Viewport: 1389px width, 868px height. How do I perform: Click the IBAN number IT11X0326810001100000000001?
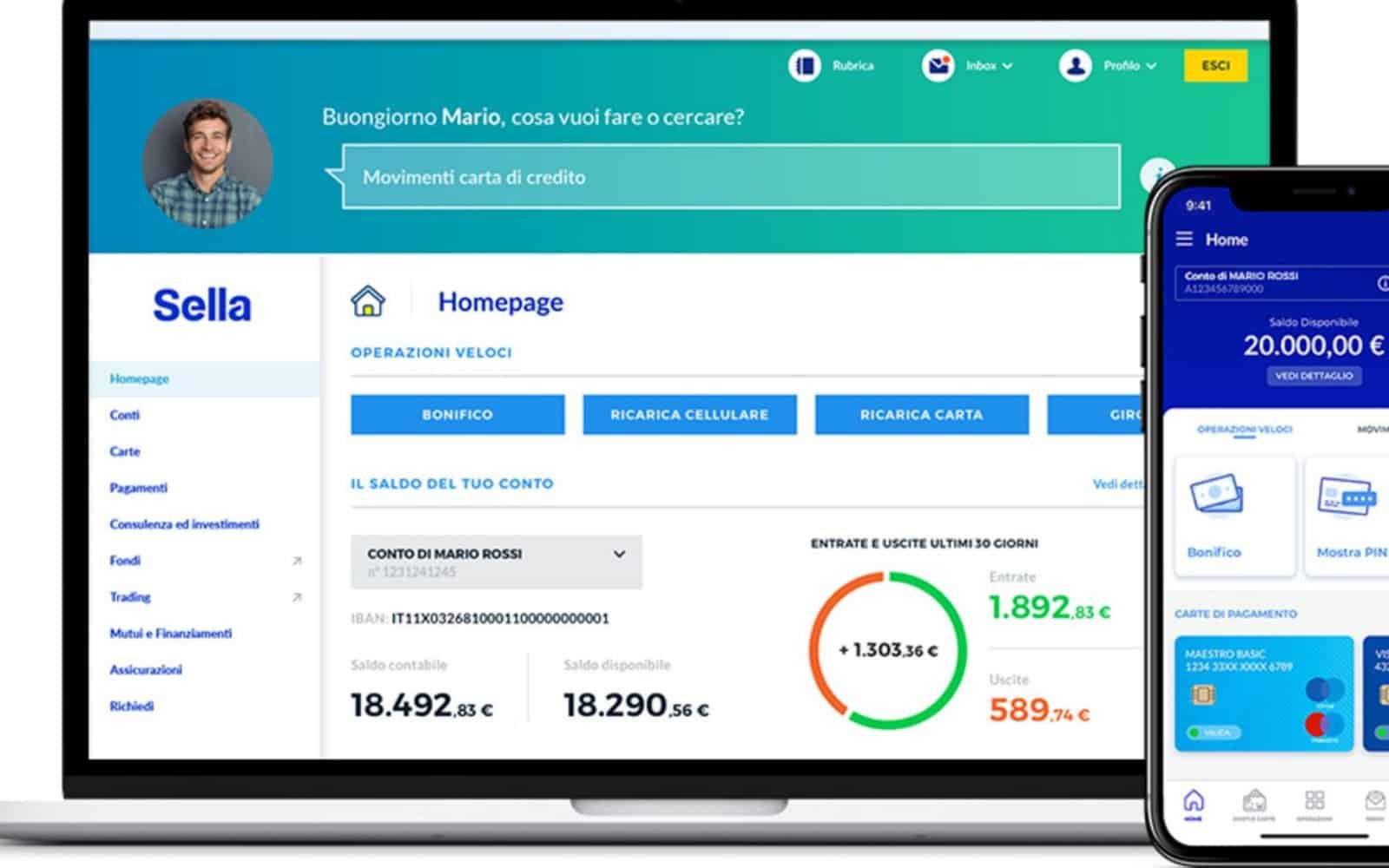click(x=500, y=619)
